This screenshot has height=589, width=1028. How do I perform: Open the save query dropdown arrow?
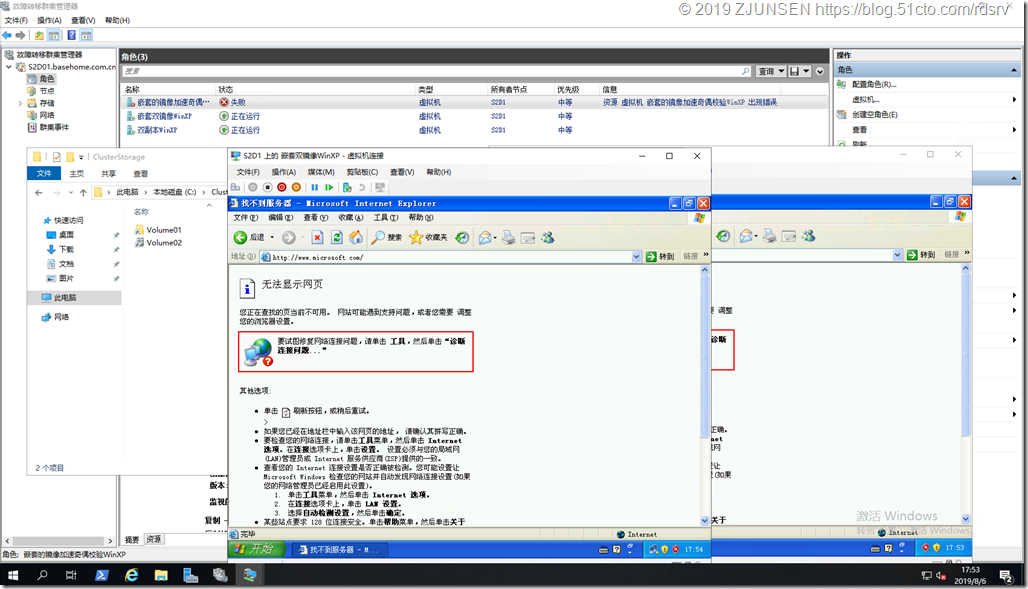806,71
